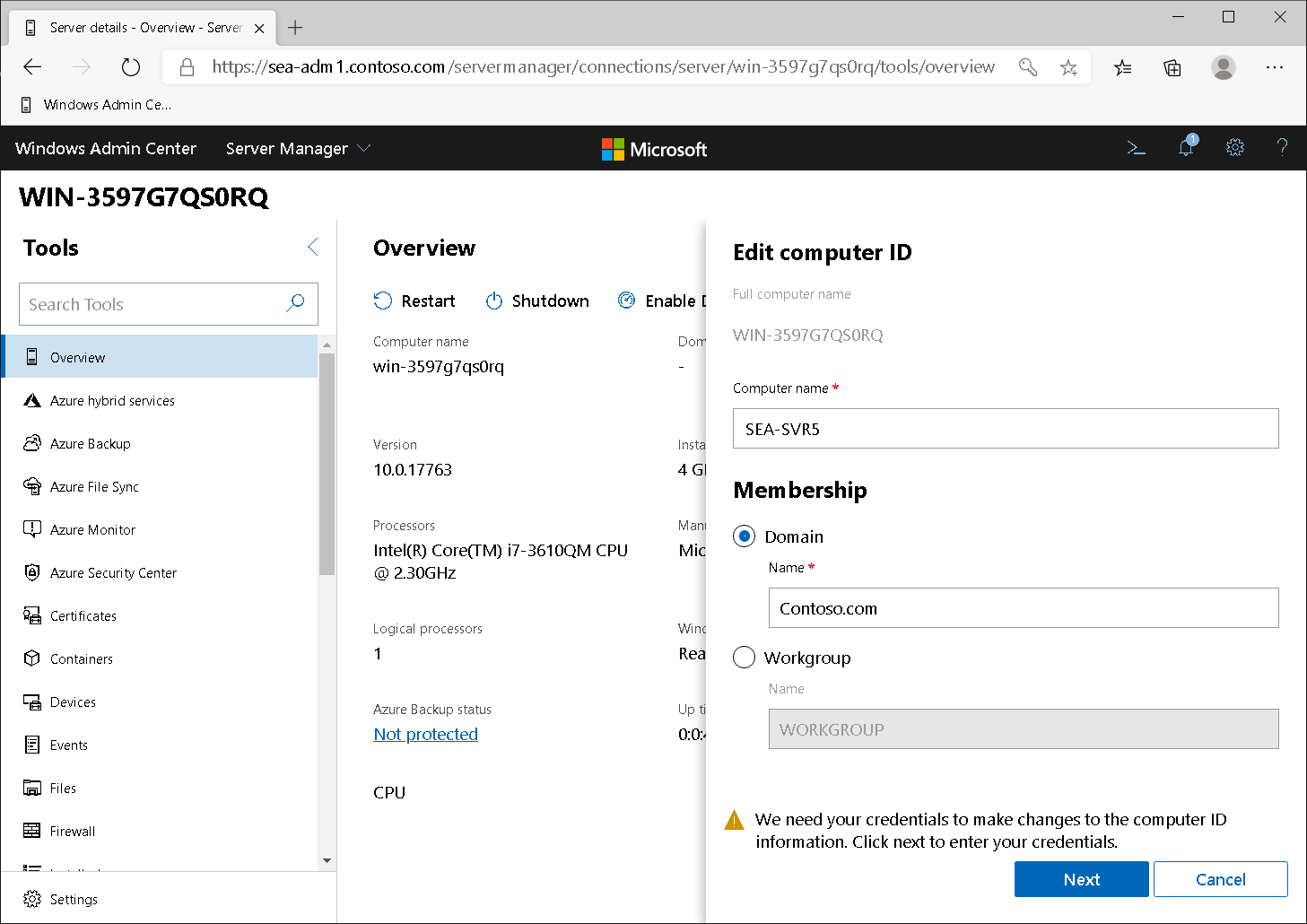Add page to favorites star icon

1068,67
